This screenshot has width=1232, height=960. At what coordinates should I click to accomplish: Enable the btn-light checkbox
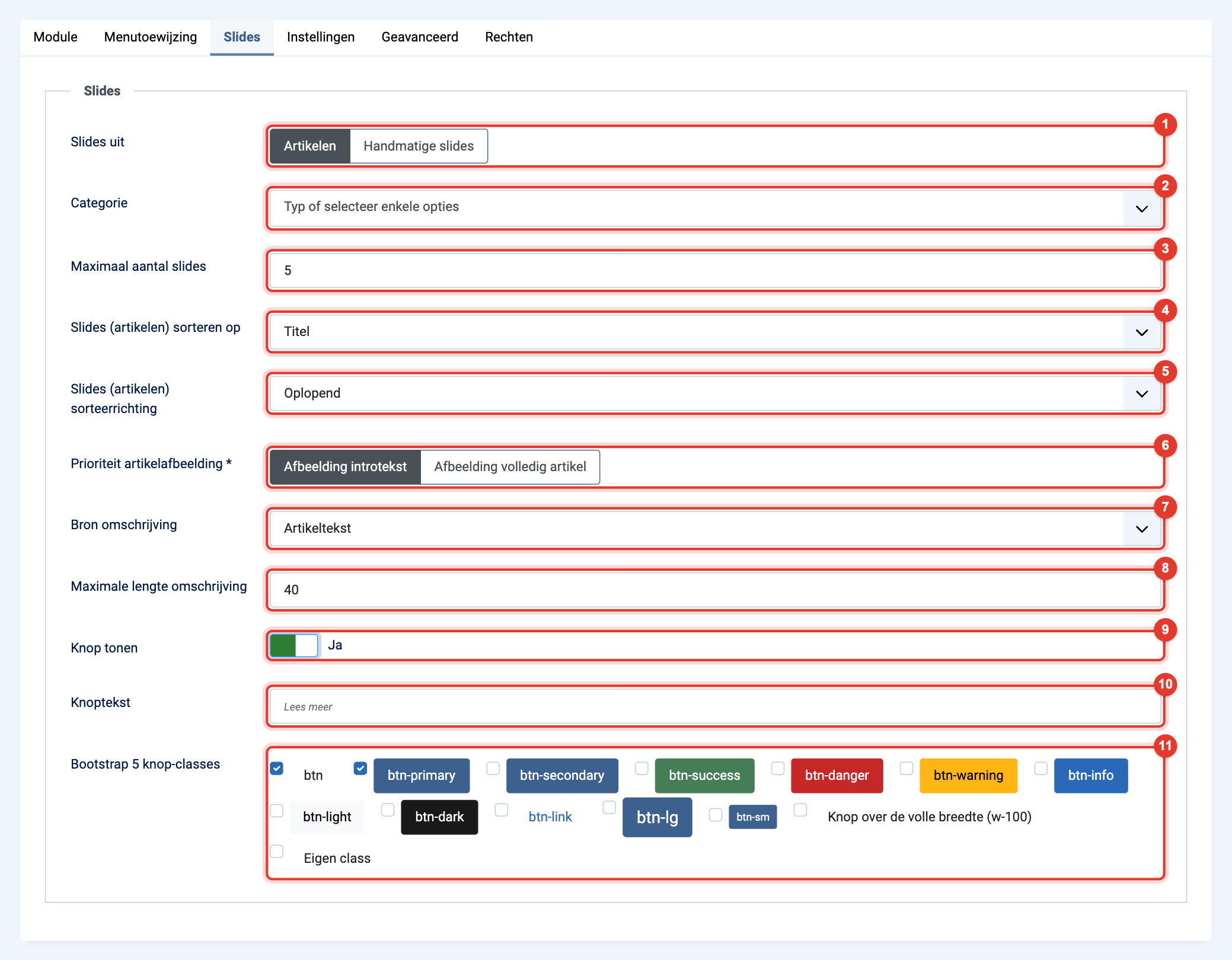(277, 811)
